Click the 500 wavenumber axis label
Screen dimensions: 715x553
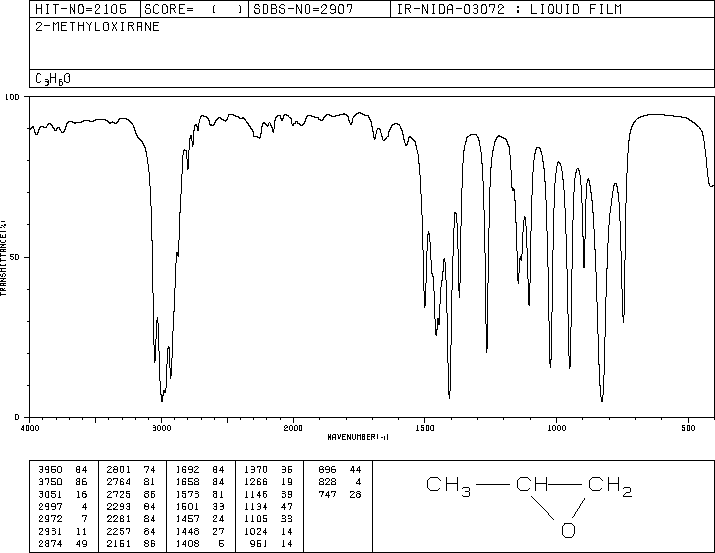(x=688, y=428)
